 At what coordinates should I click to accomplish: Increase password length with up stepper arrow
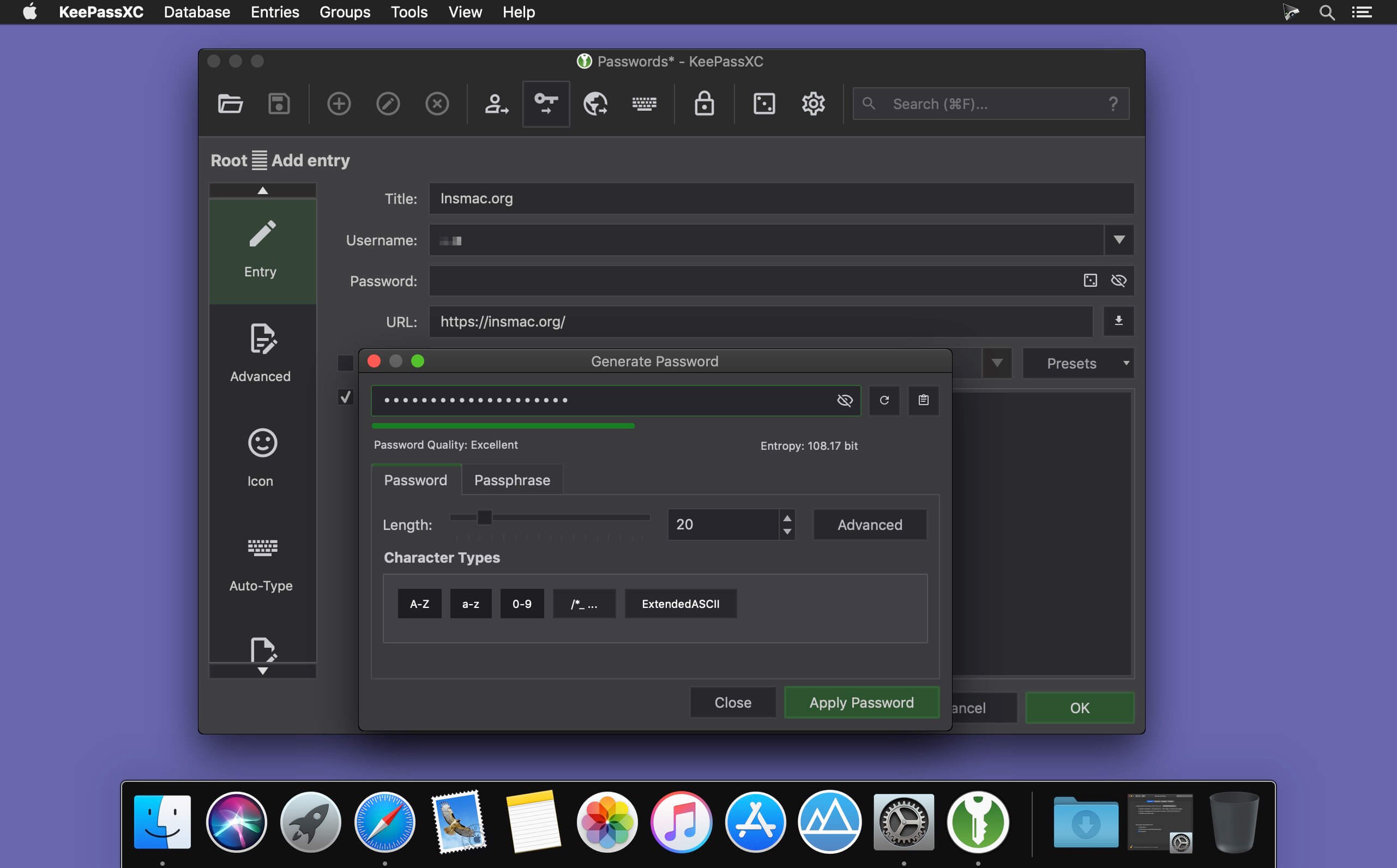click(x=787, y=517)
